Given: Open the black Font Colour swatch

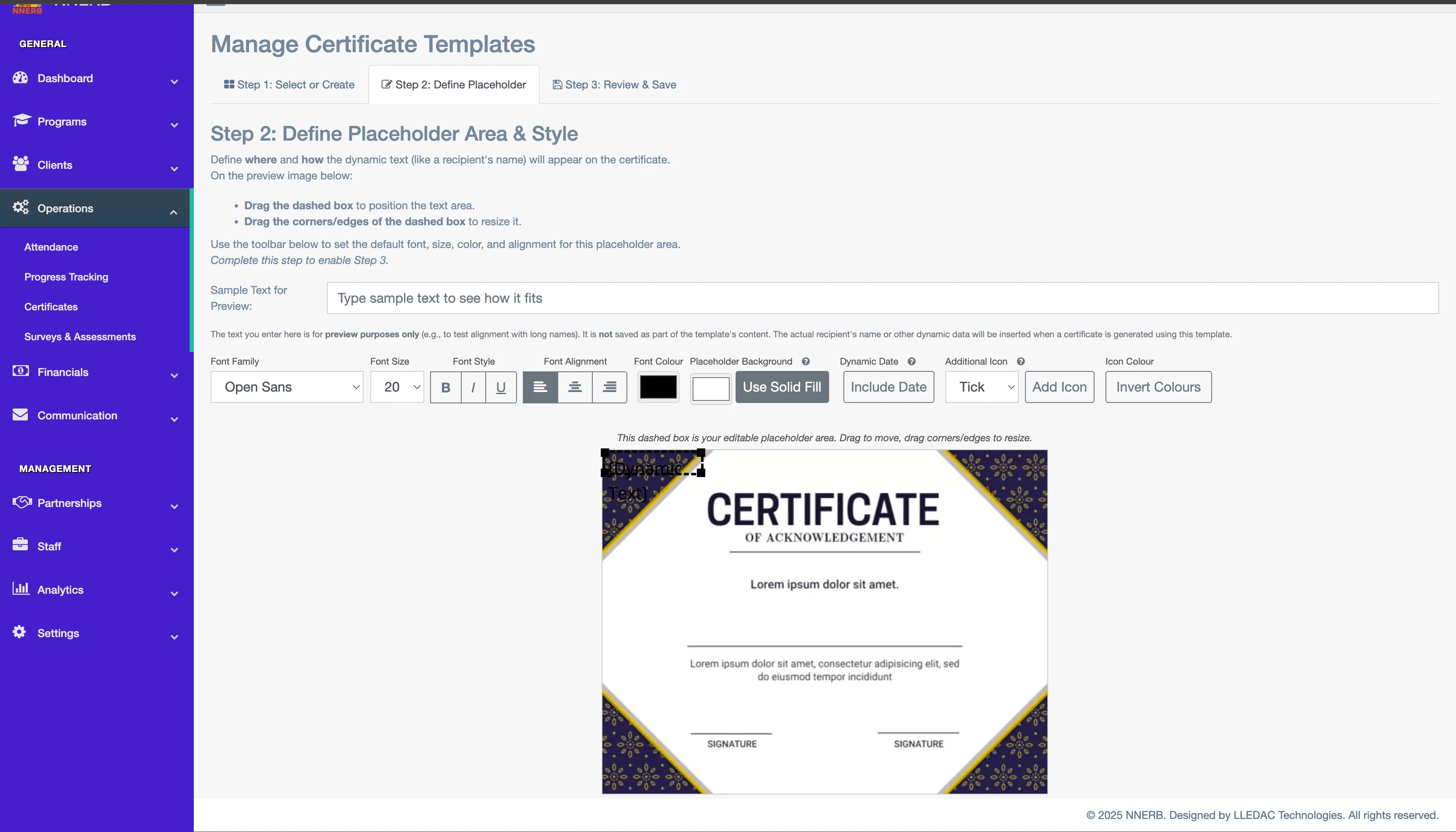Looking at the screenshot, I should pyautogui.click(x=658, y=387).
